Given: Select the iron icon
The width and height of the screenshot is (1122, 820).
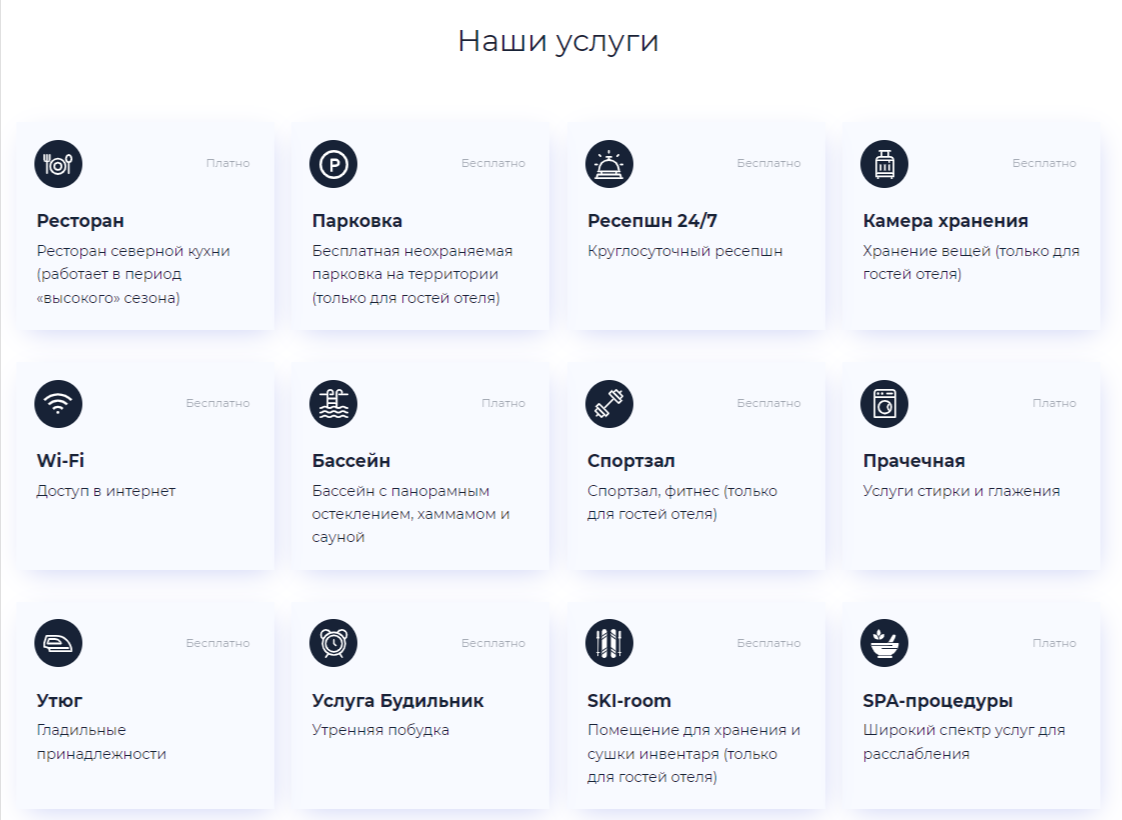Looking at the screenshot, I should point(58,643).
